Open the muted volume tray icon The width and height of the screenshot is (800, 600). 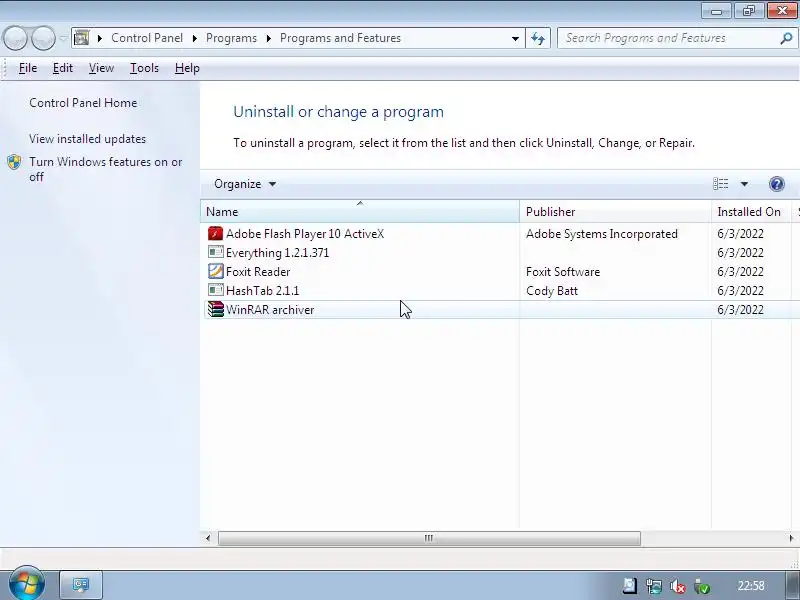coord(678,586)
